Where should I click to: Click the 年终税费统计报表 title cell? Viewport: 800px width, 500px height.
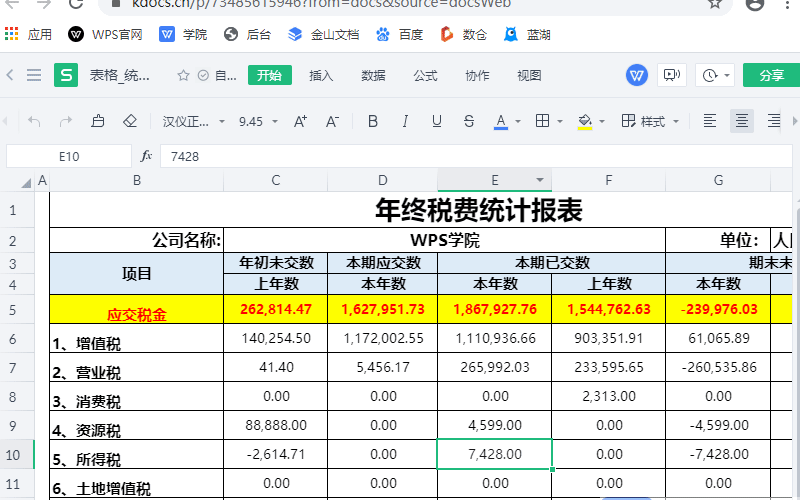(x=479, y=210)
